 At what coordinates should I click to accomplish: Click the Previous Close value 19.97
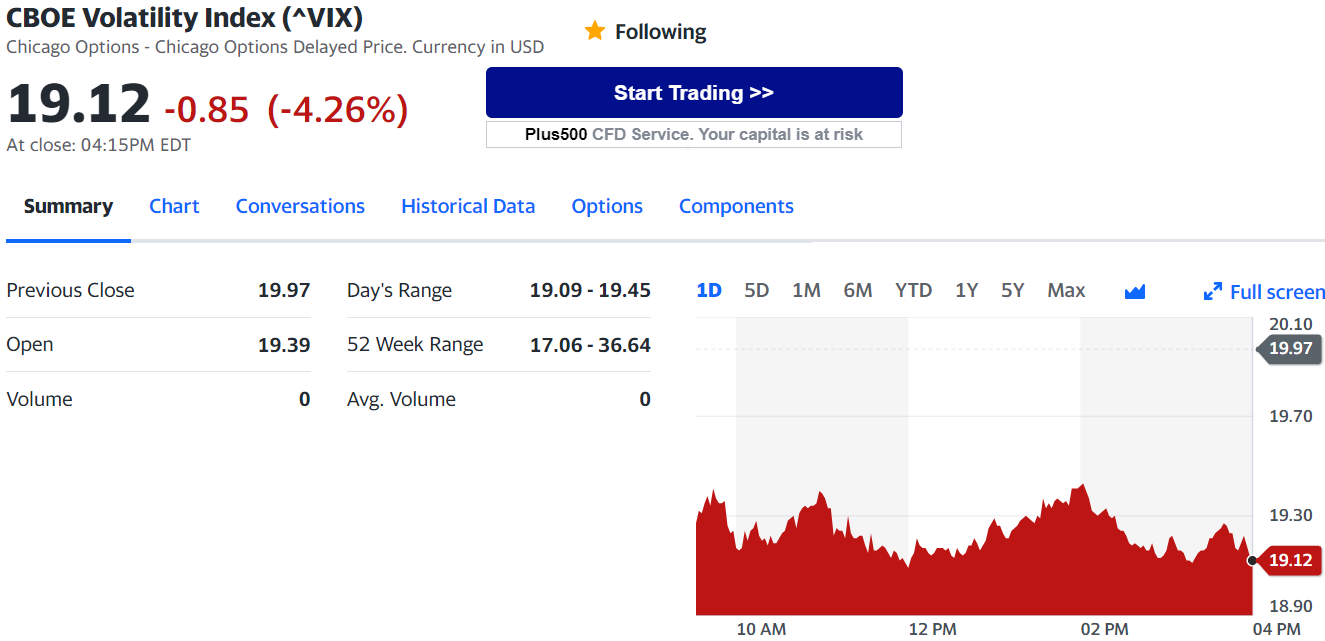[x=284, y=290]
